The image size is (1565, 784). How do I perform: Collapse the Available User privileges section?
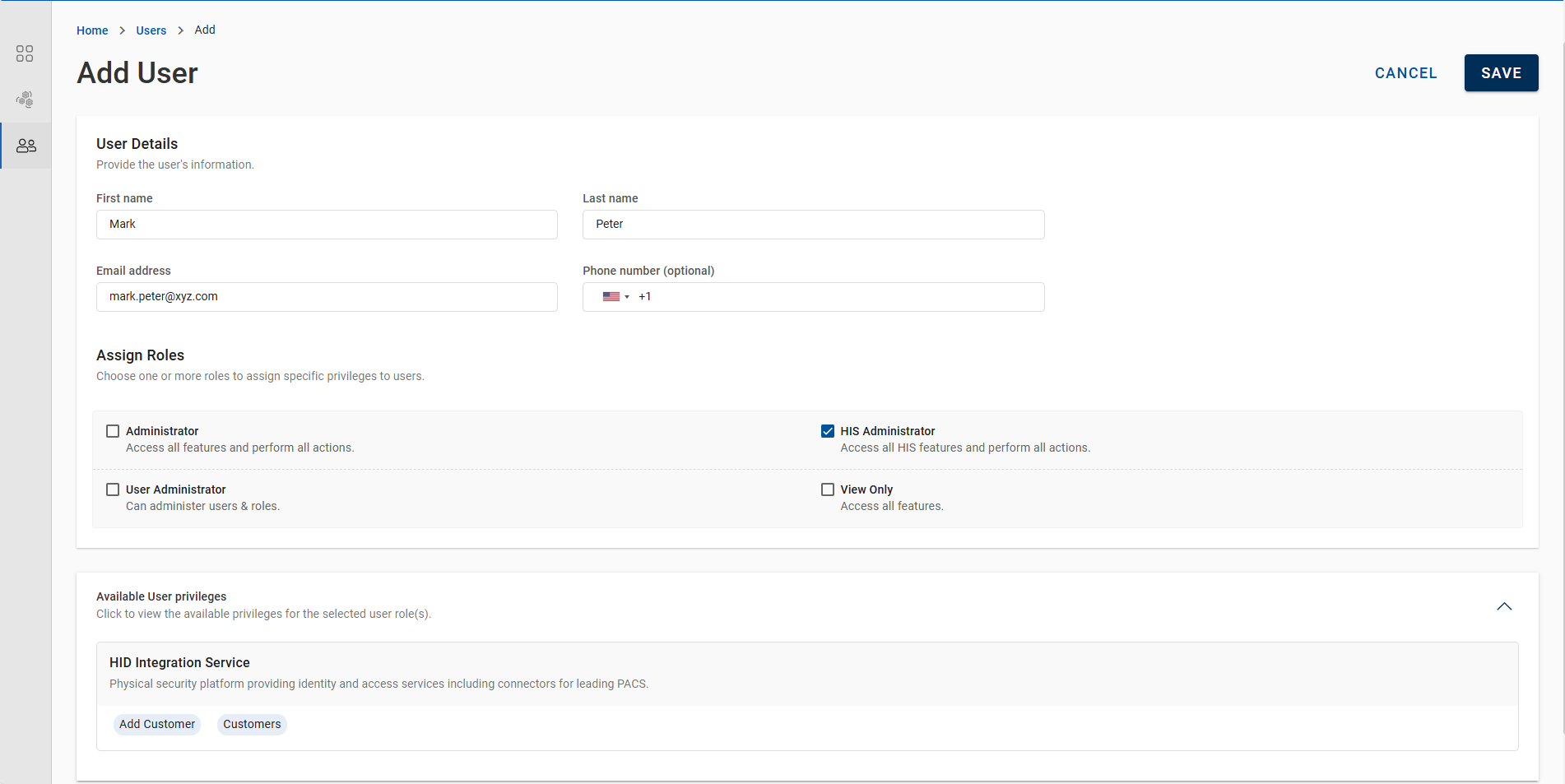pyautogui.click(x=1504, y=606)
